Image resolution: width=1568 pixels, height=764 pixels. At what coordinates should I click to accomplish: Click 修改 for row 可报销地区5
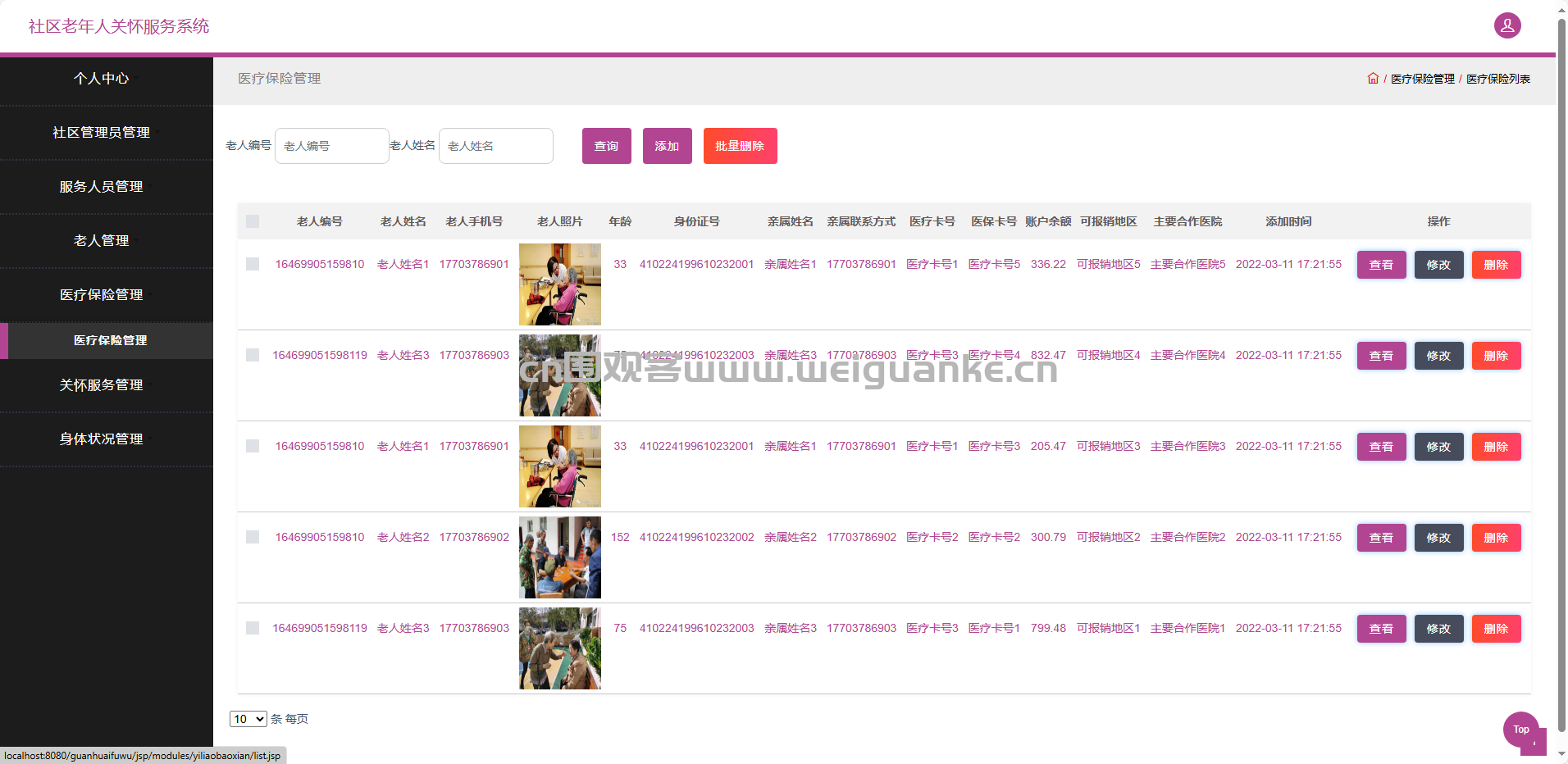[1439, 265]
